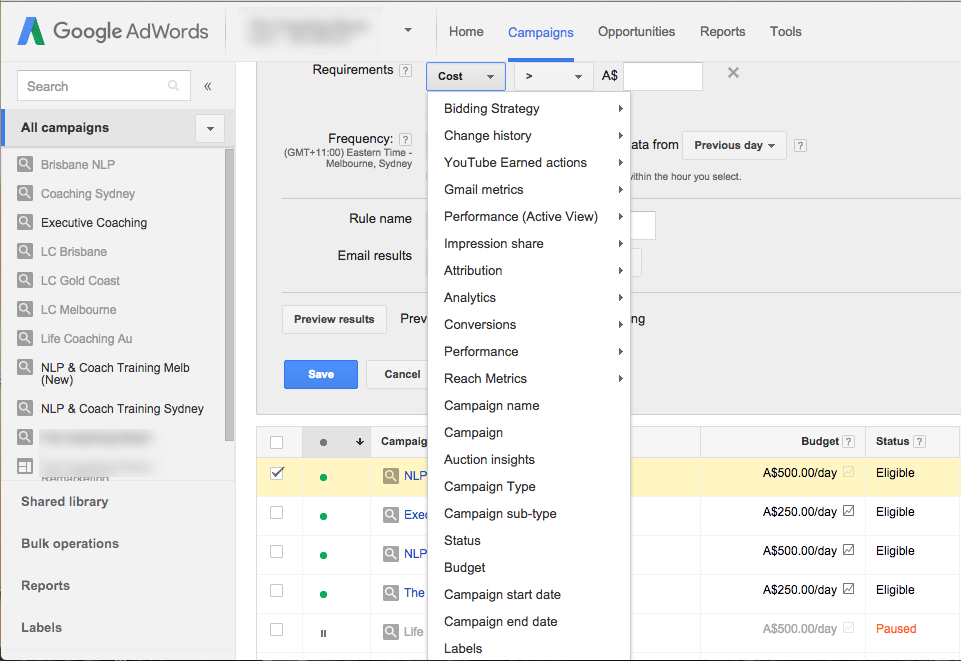Click the search campaign icon beside Brisbane NLP

pyautogui.click(x=25, y=164)
